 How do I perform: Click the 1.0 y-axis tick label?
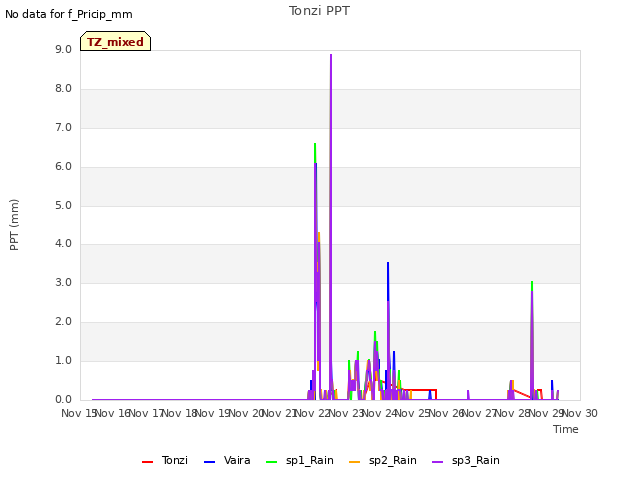(x=63, y=360)
